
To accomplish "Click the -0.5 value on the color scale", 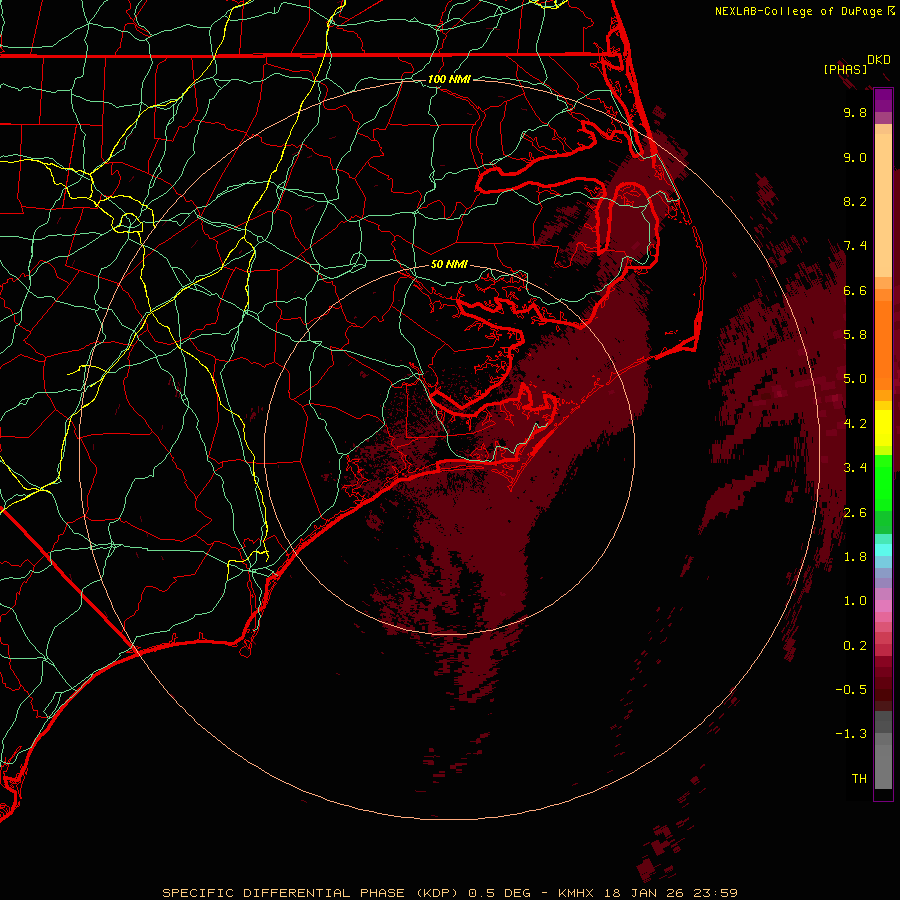I will click(x=851, y=690).
